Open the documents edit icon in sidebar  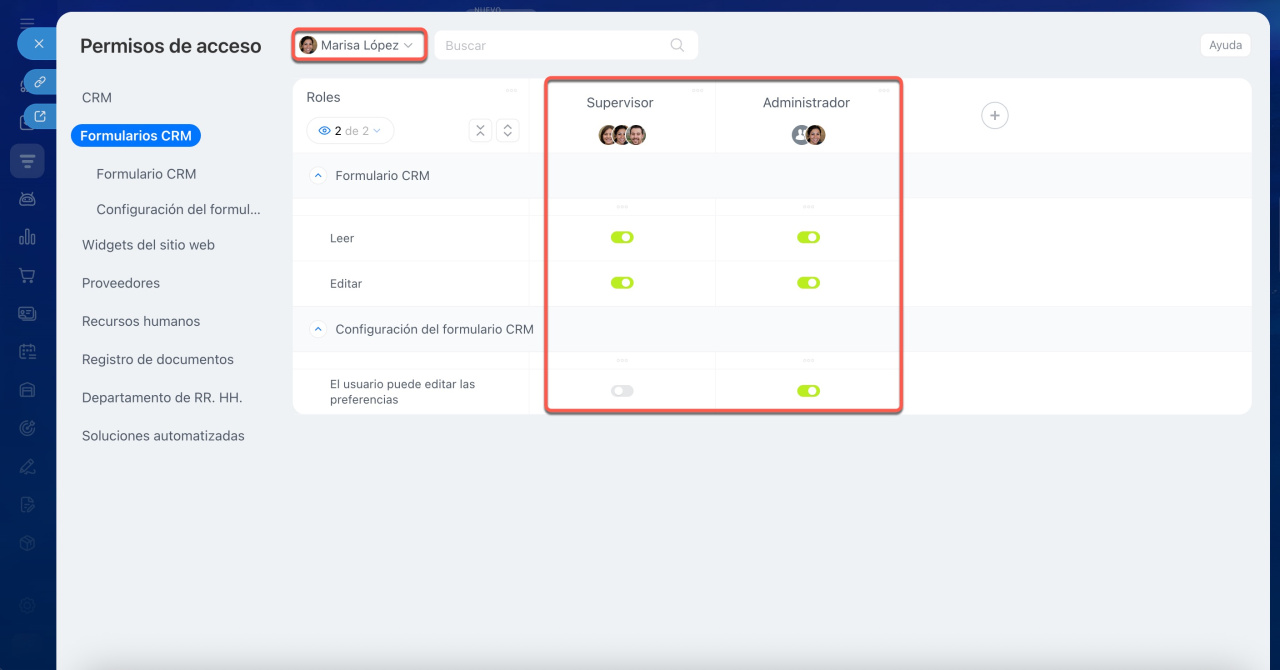pos(27,504)
